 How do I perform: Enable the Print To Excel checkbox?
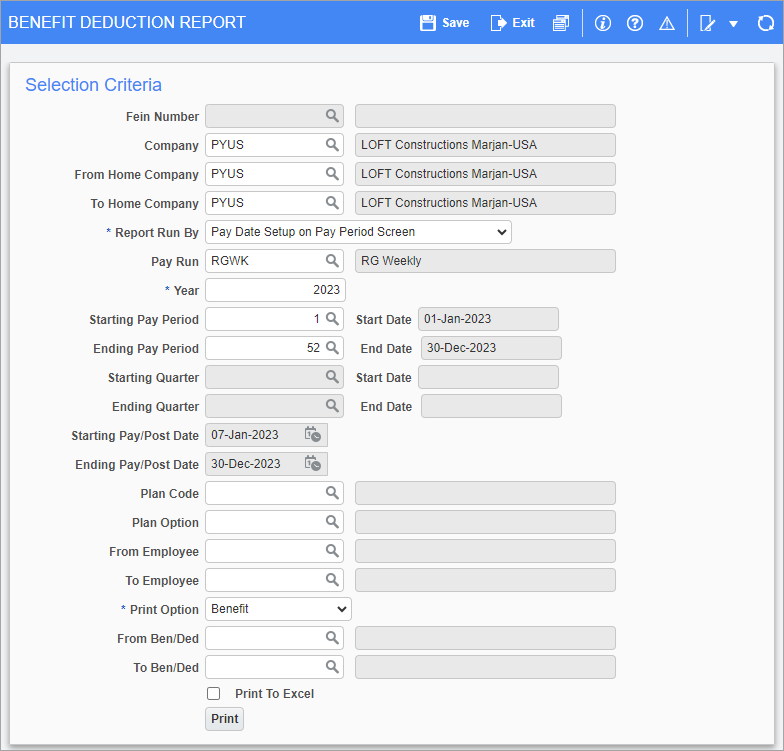point(213,694)
